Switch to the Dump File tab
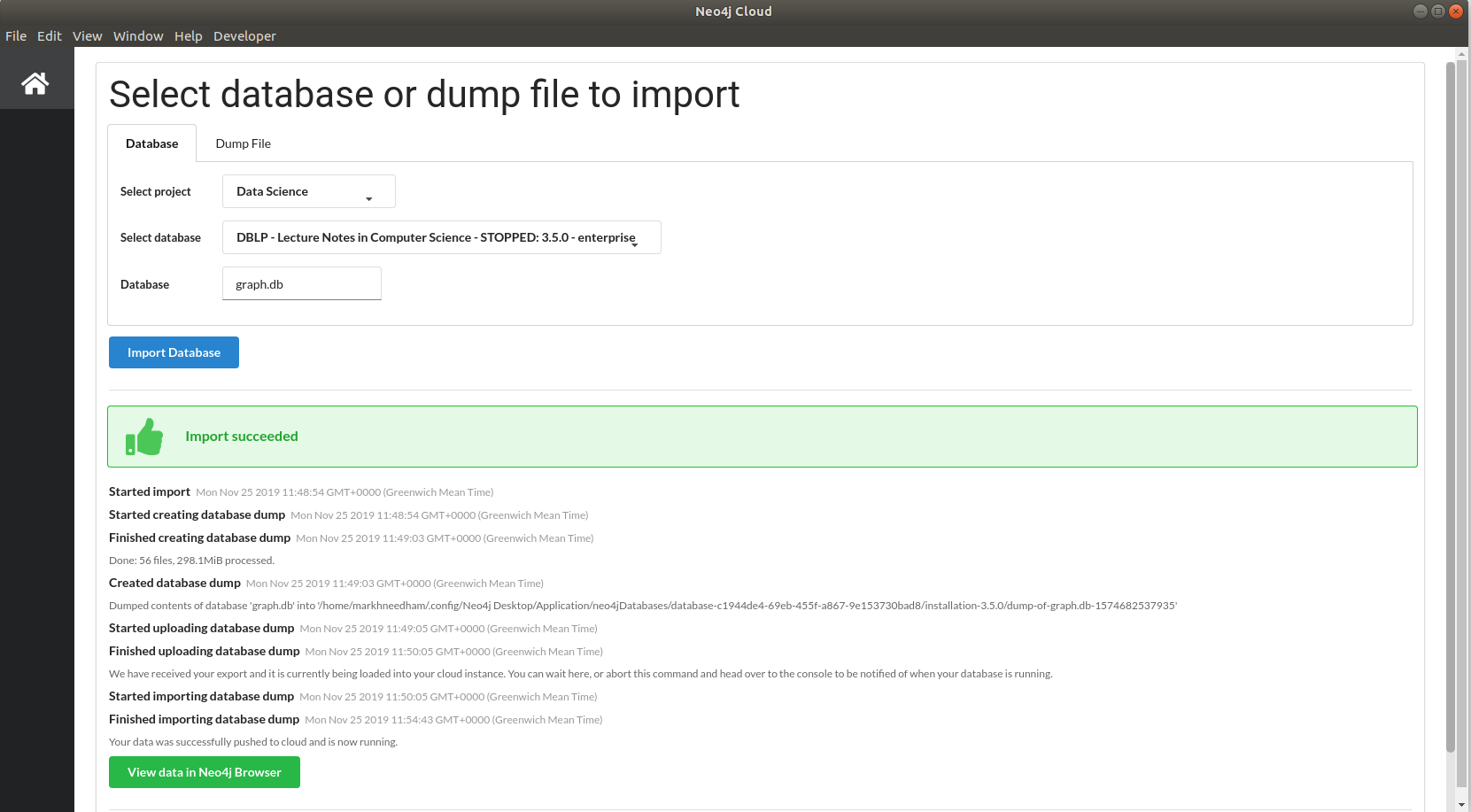This screenshot has width=1471, height=812. click(x=244, y=143)
